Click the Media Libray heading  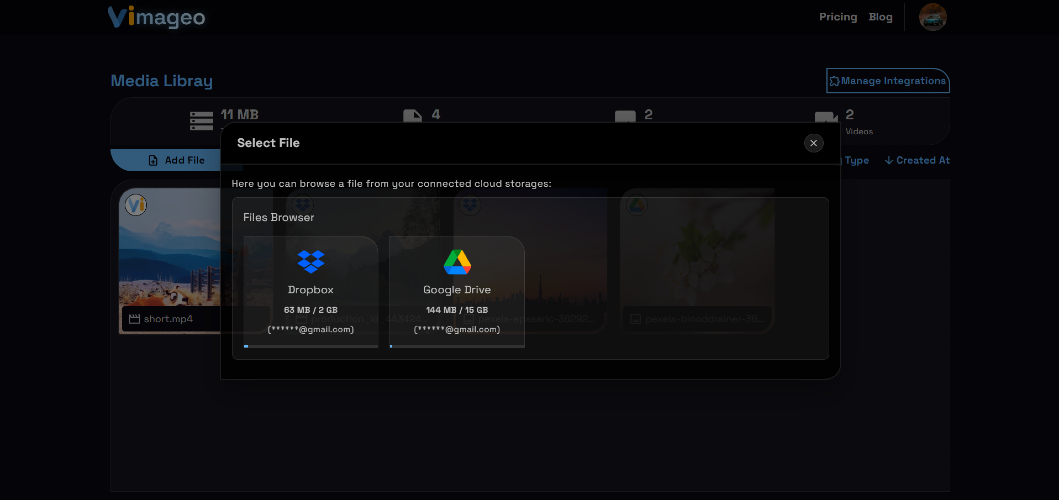click(161, 81)
